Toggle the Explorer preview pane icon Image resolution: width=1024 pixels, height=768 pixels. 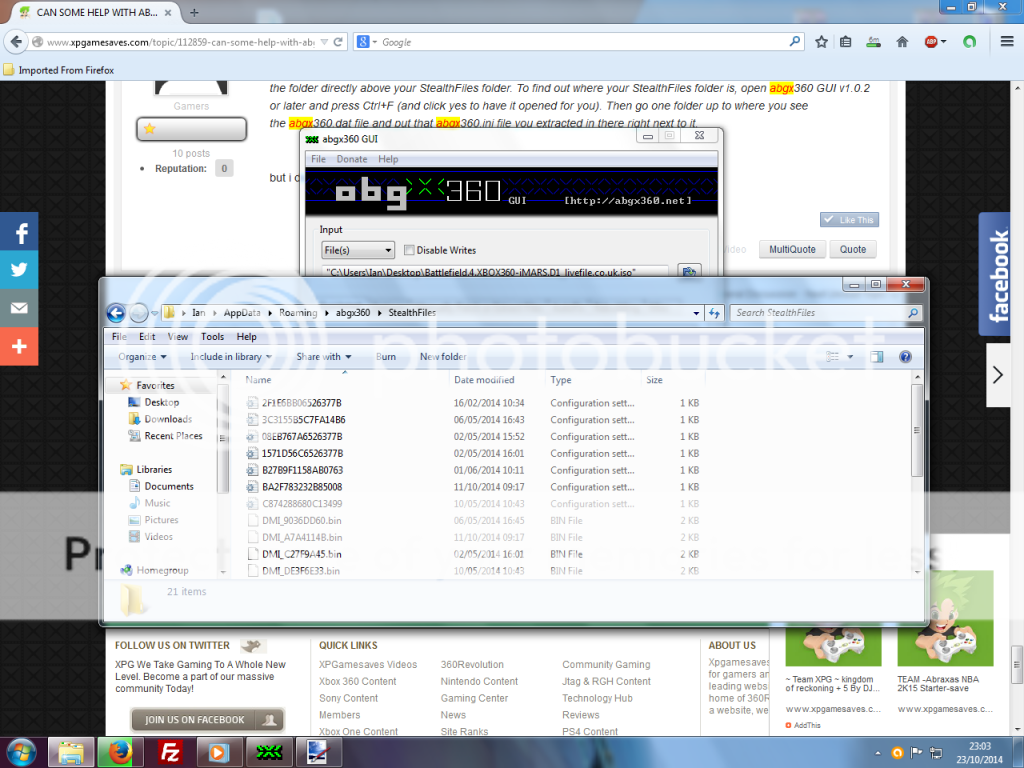click(x=877, y=356)
